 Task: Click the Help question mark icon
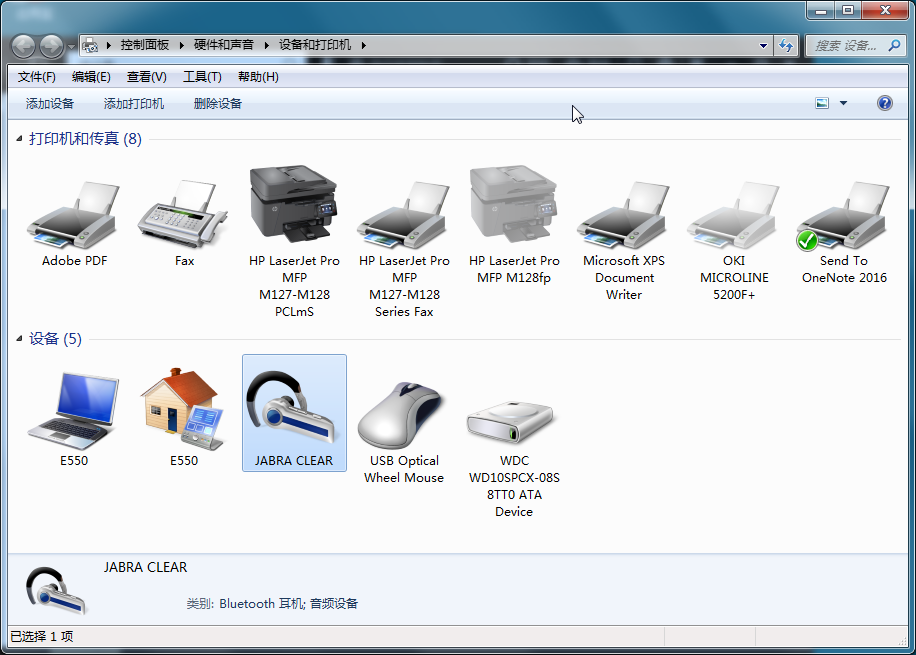884,103
